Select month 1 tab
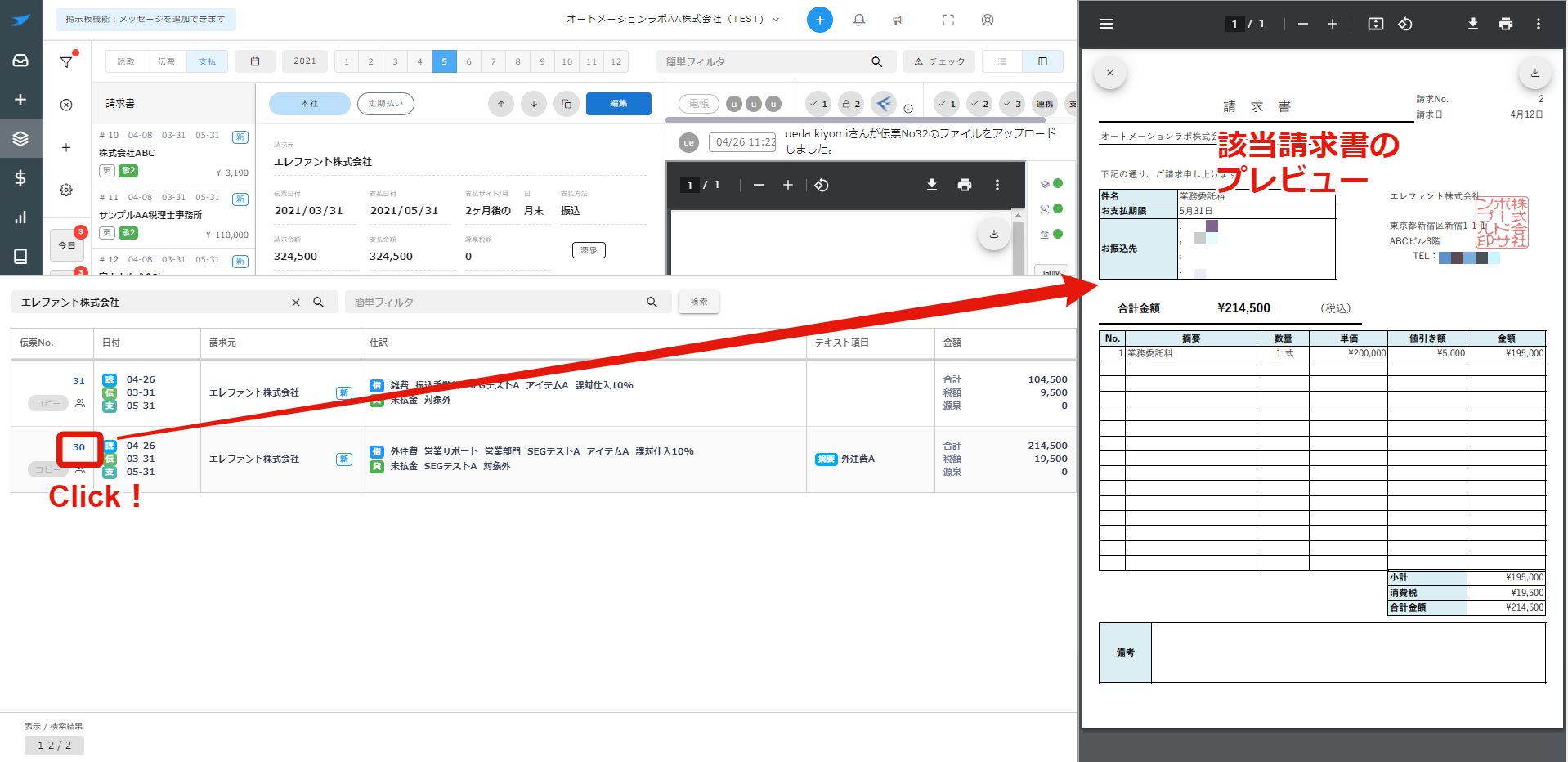This screenshot has width=1568, height=762. point(347,61)
